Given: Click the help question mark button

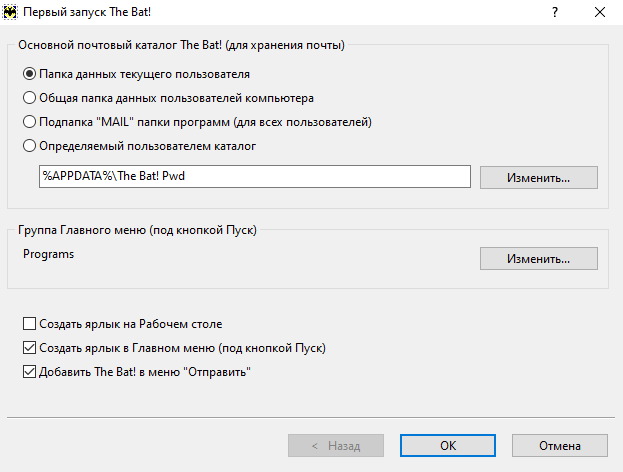Looking at the screenshot, I should [x=555, y=12].
